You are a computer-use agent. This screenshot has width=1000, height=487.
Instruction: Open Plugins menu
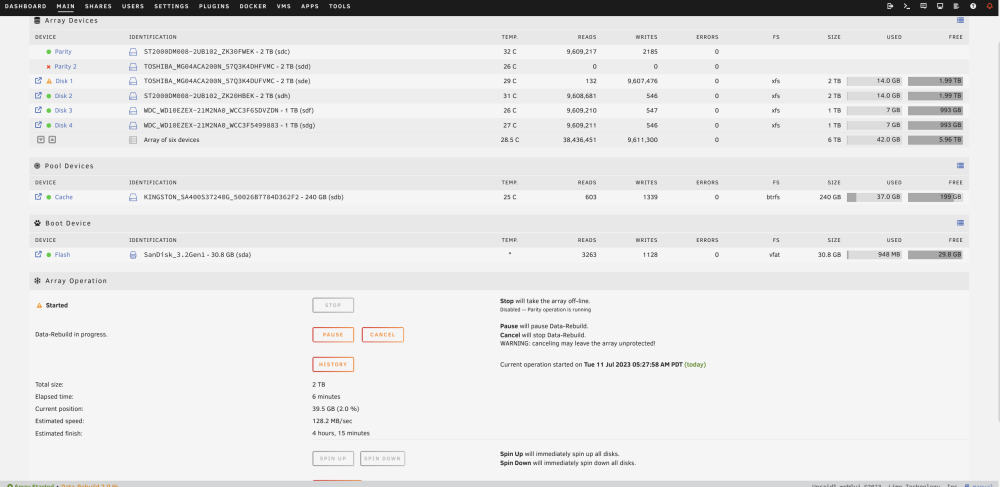(214, 6)
